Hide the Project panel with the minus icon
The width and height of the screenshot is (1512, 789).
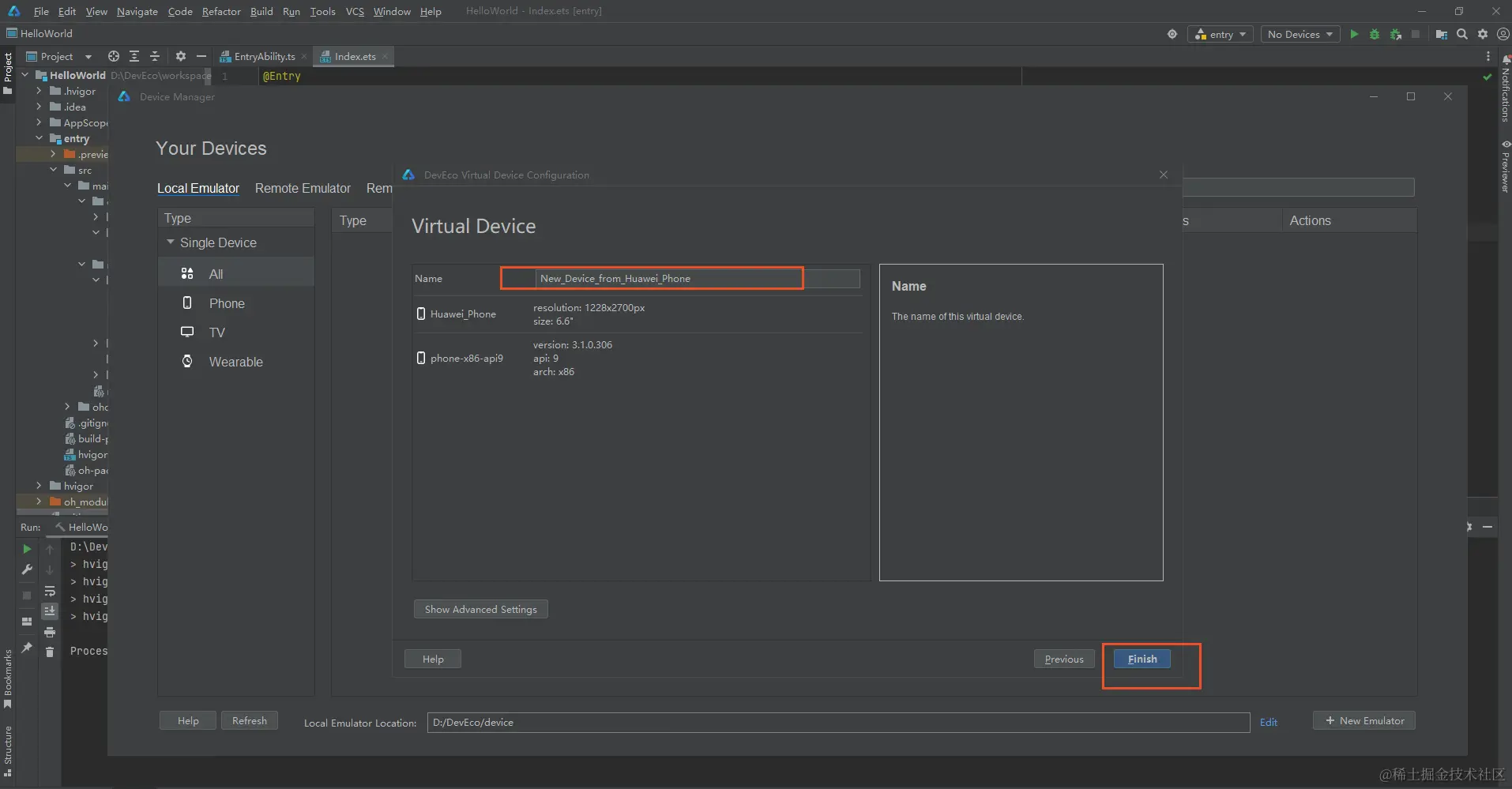201,56
